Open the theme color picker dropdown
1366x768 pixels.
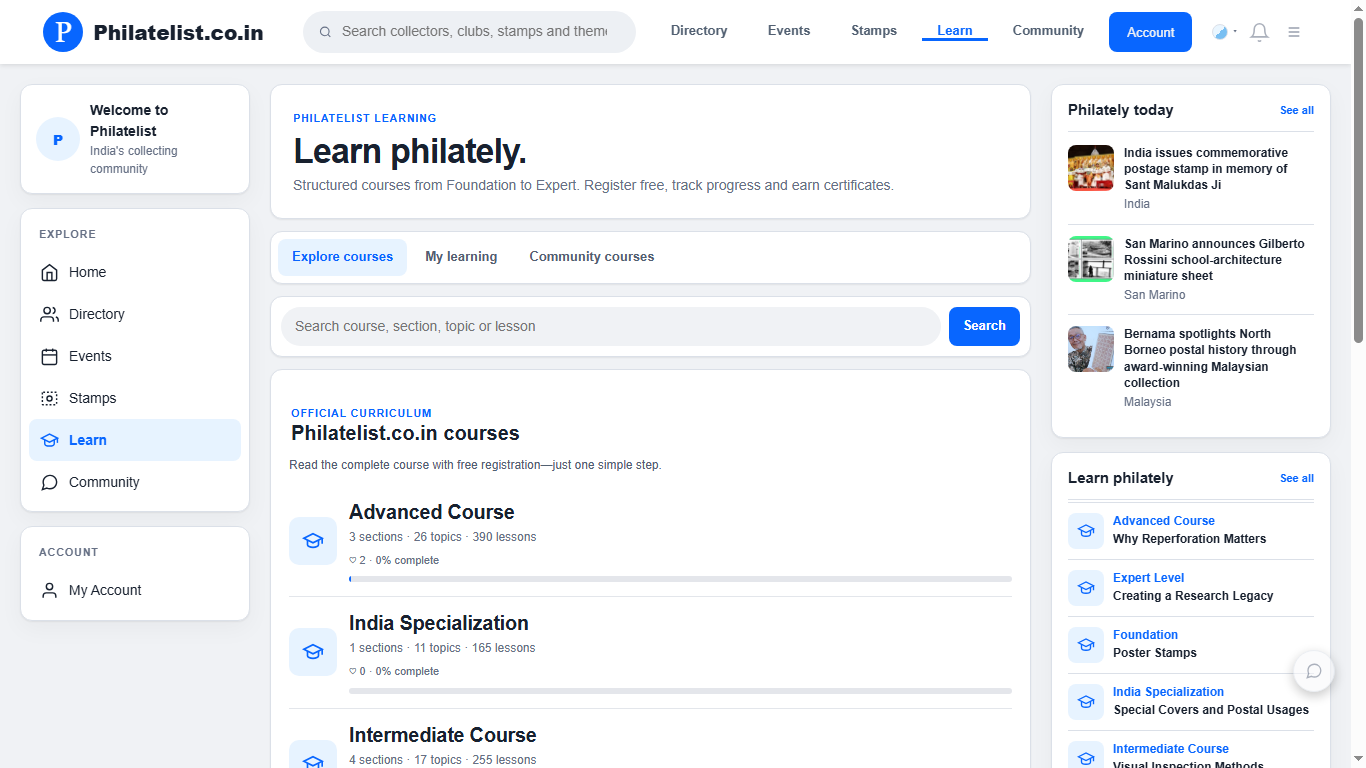(1224, 32)
